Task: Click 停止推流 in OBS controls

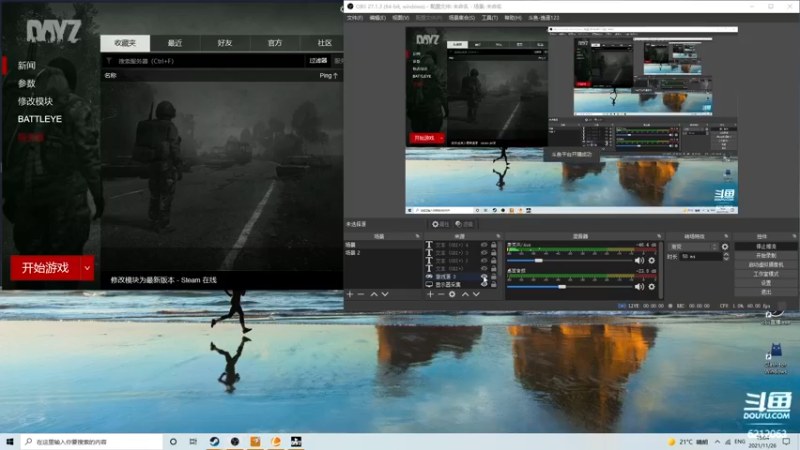Action: coord(765,246)
